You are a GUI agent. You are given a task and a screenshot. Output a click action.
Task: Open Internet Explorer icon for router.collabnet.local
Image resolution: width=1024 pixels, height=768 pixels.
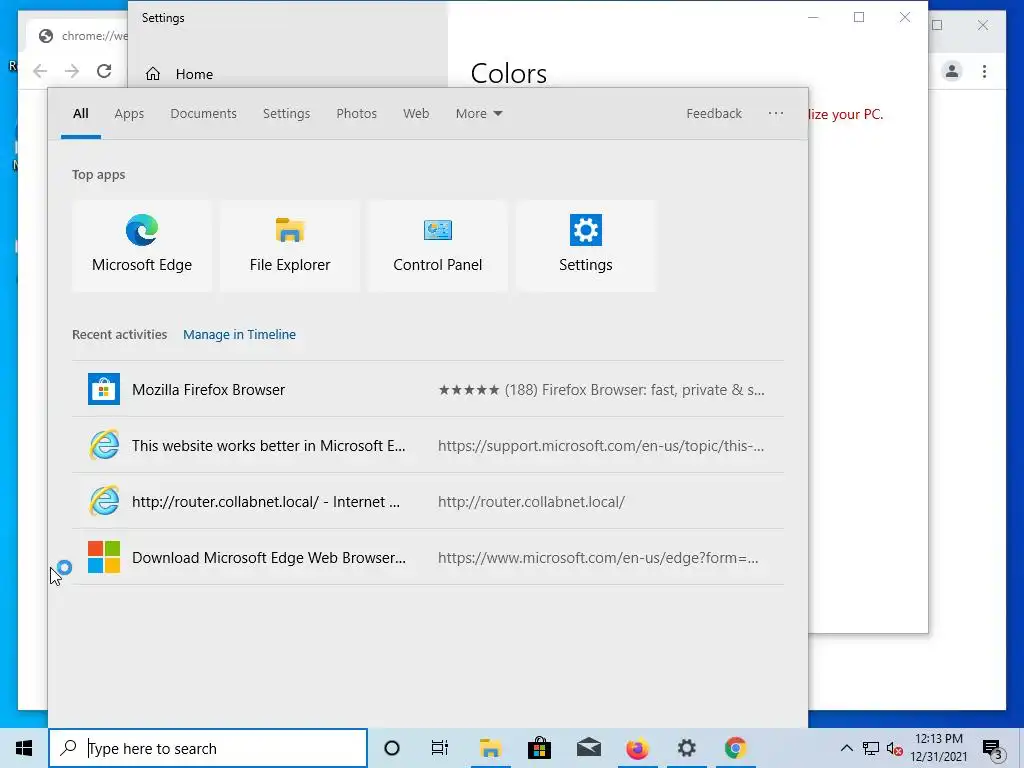(104, 501)
